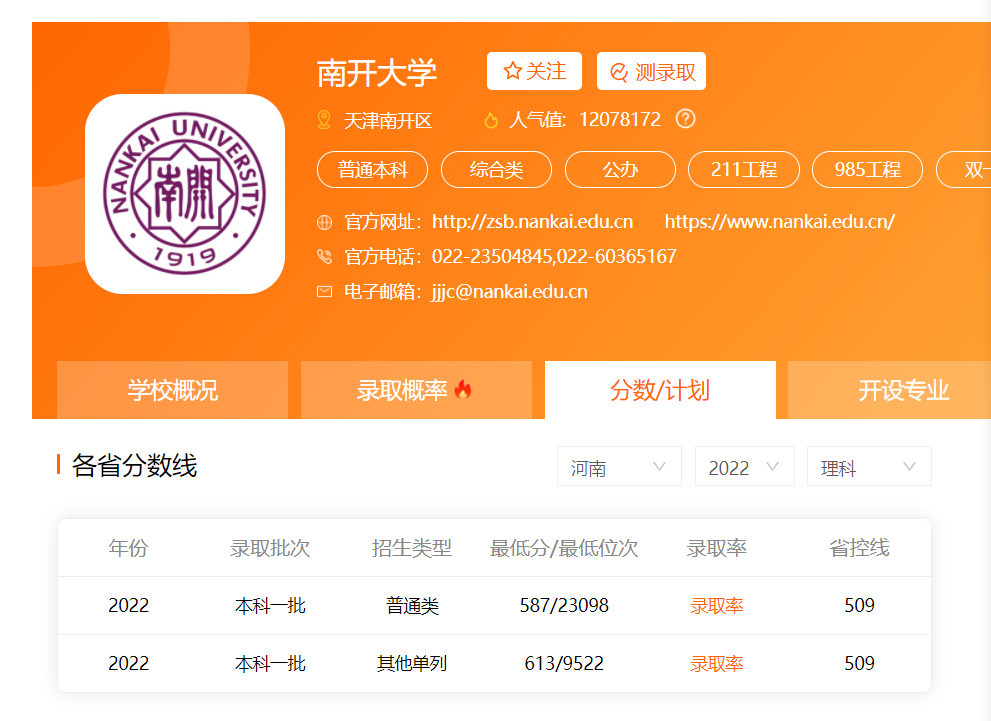The image size is (991, 721).
Task: Open the 2022 year dropdown
Action: pos(744,466)
